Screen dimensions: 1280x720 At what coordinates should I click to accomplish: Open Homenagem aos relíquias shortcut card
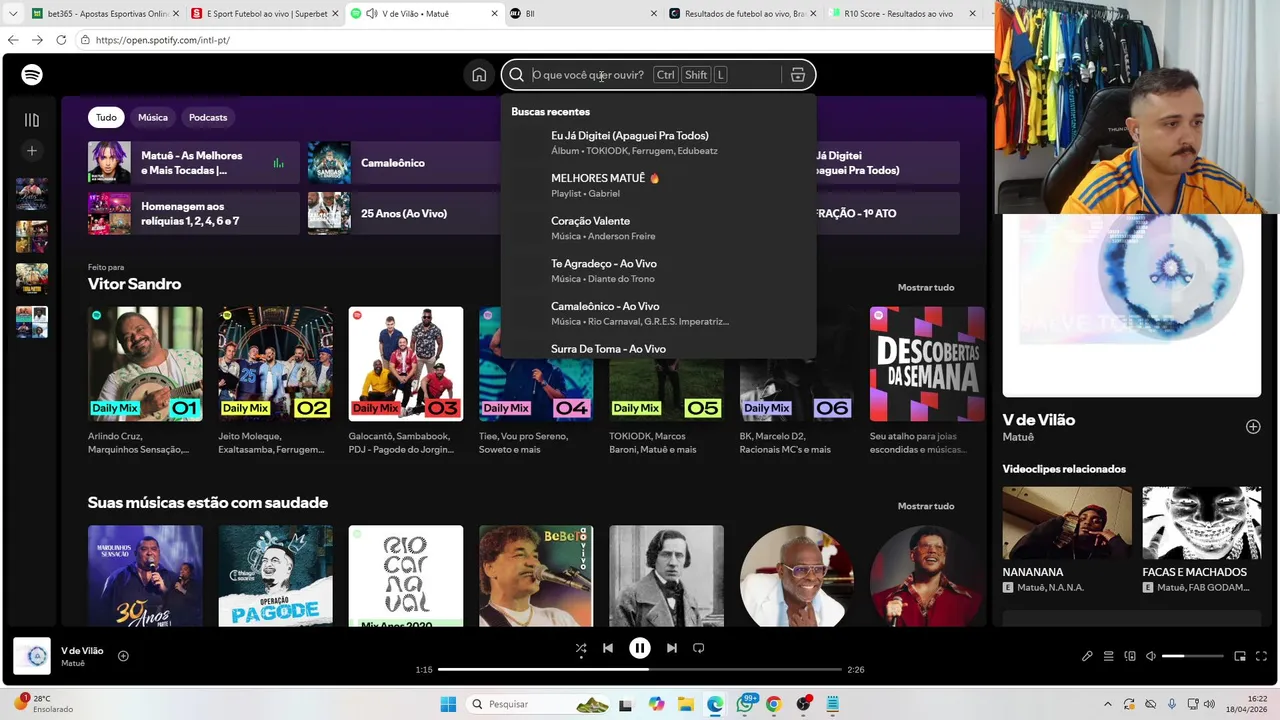[193, 213]
